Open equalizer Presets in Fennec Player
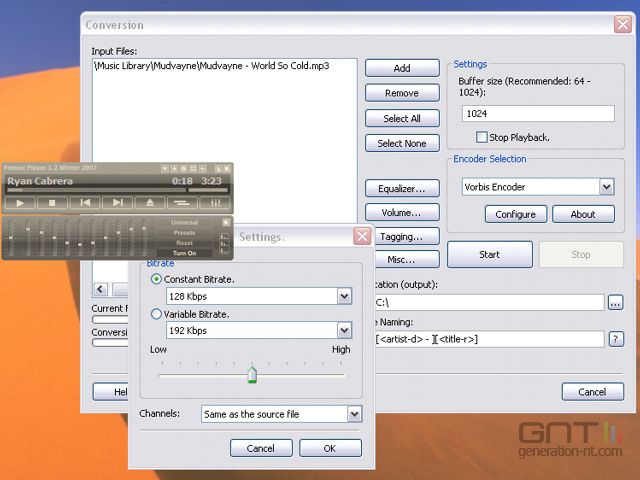The width and height of the screenshot is (640, 480). pyautogui.click(x=184, y=233)
